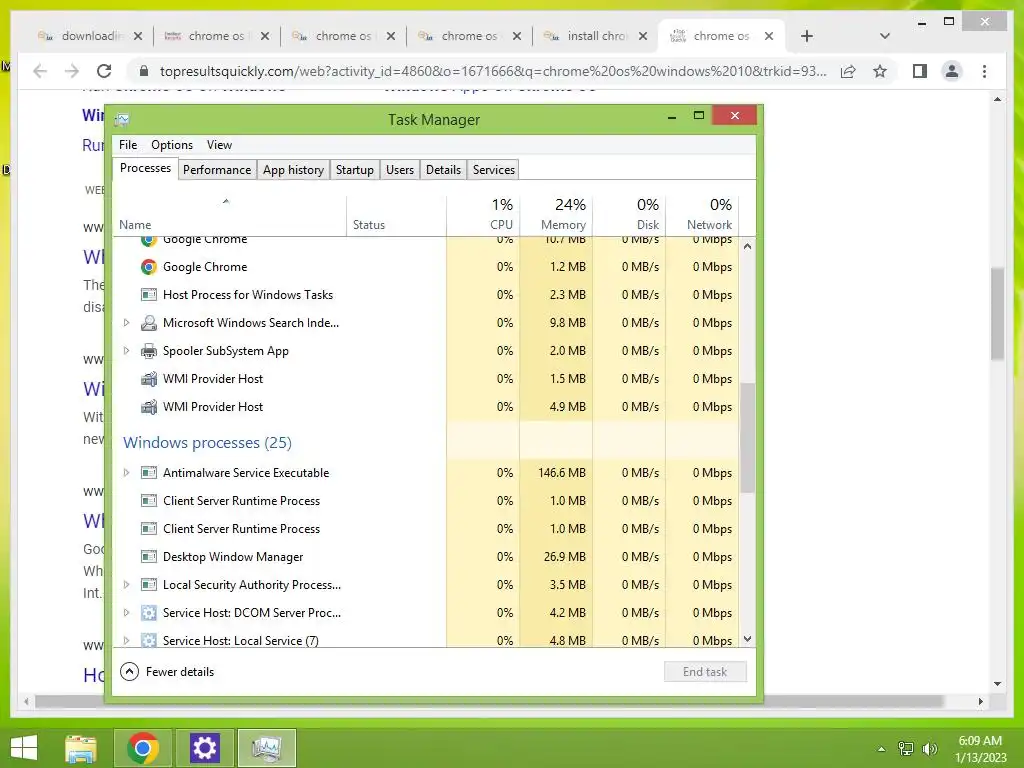Click the Chrome icon of the 1.2 MB Google Chrome row

[149, 266]
